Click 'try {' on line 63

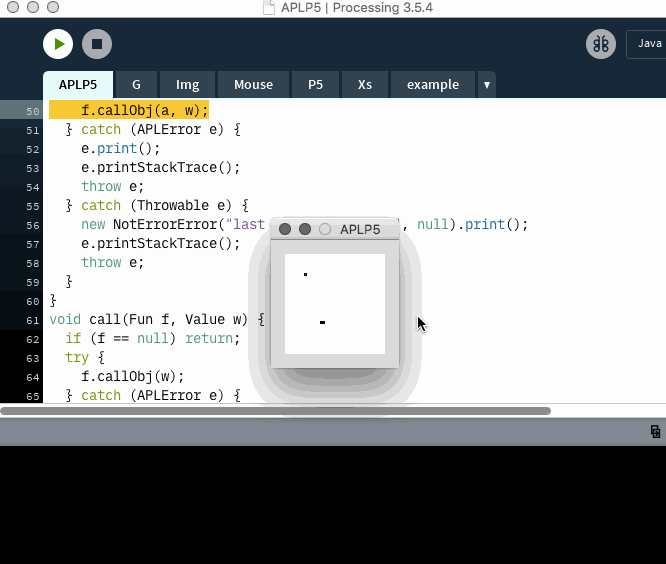tap(85, 358)
